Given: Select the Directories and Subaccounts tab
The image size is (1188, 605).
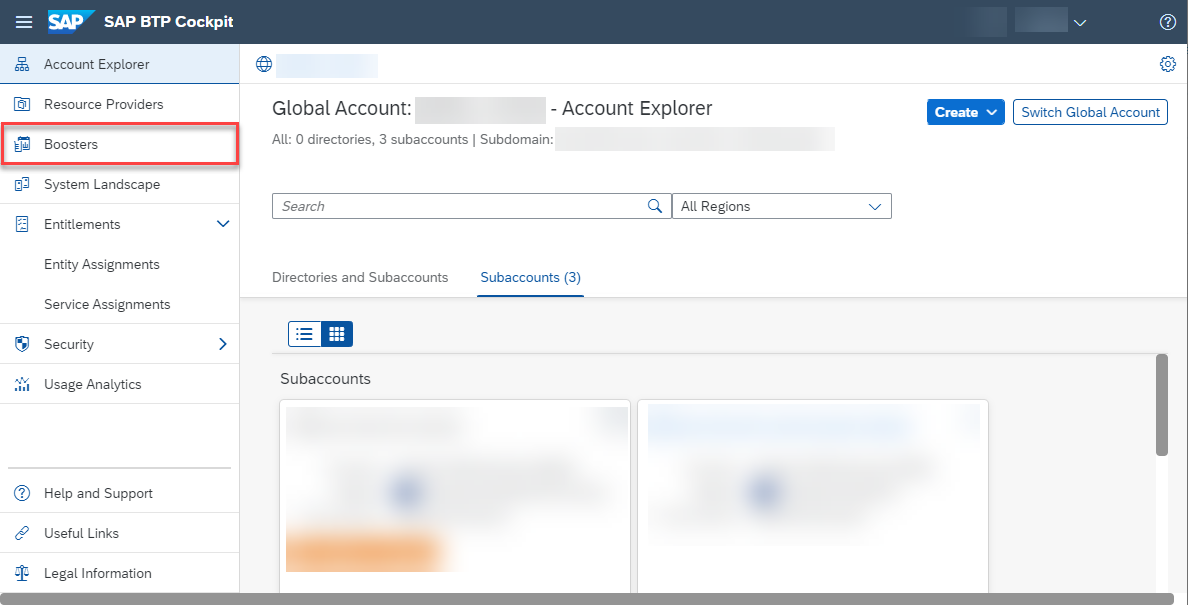Looking at the screenshot, I should (x=360, y=277).
